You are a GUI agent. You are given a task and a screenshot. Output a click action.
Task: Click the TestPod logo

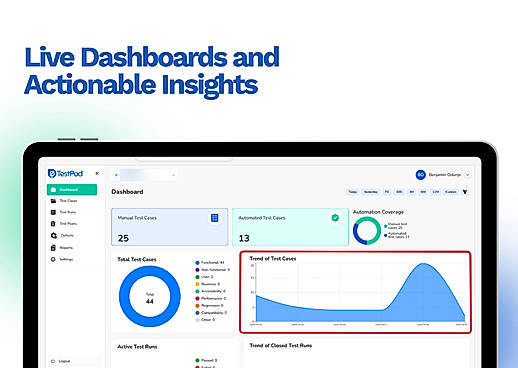coord(65,173)
